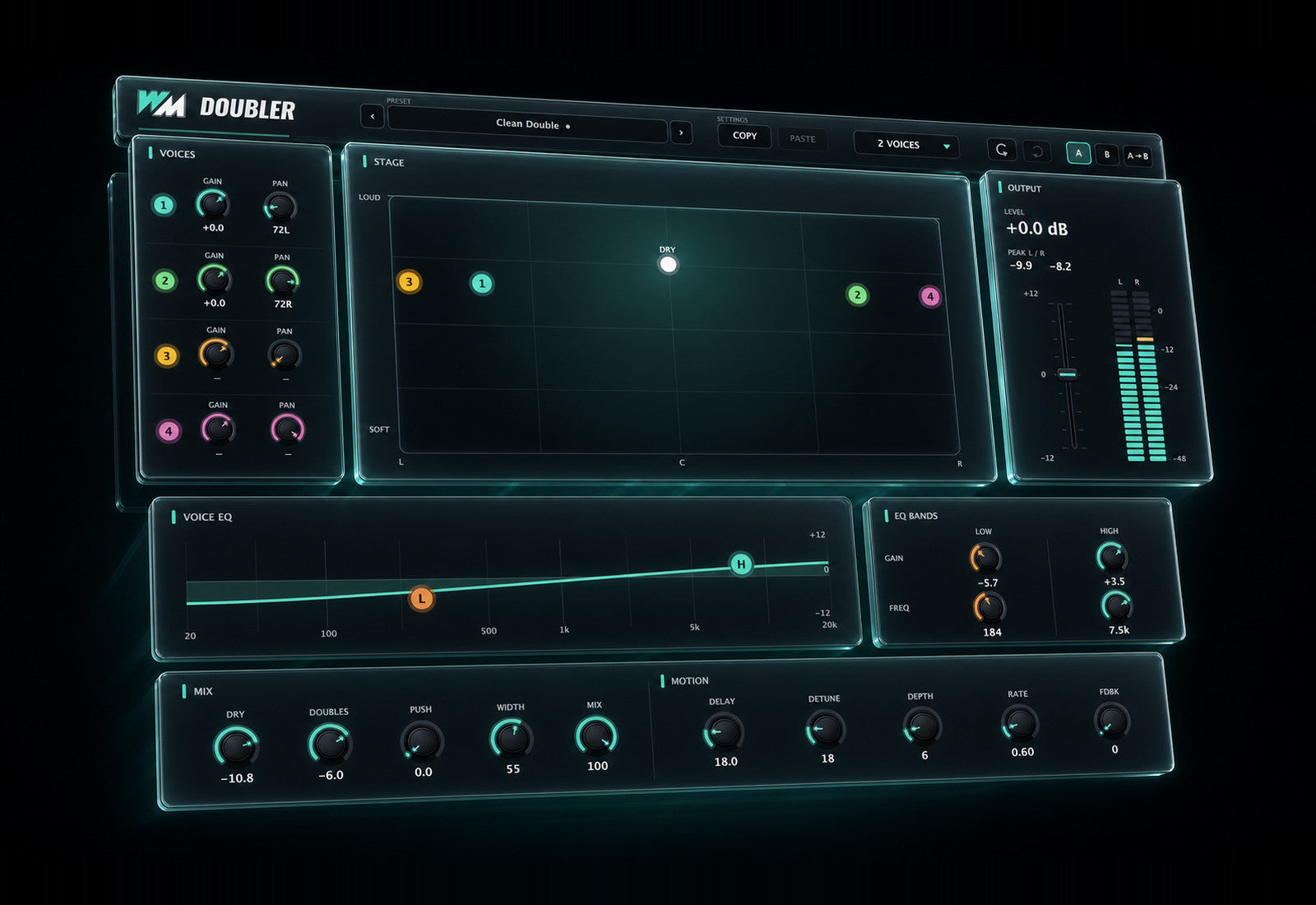This screenshot has width=1316, height=905.
Task: Open the 2 VOICES dropdown
Action: tap(906, 145)
